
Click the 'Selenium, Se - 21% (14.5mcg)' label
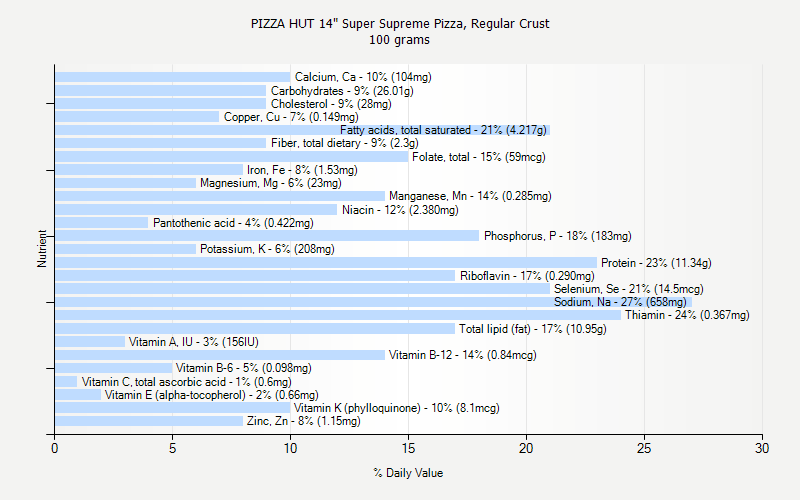(629, 289)
